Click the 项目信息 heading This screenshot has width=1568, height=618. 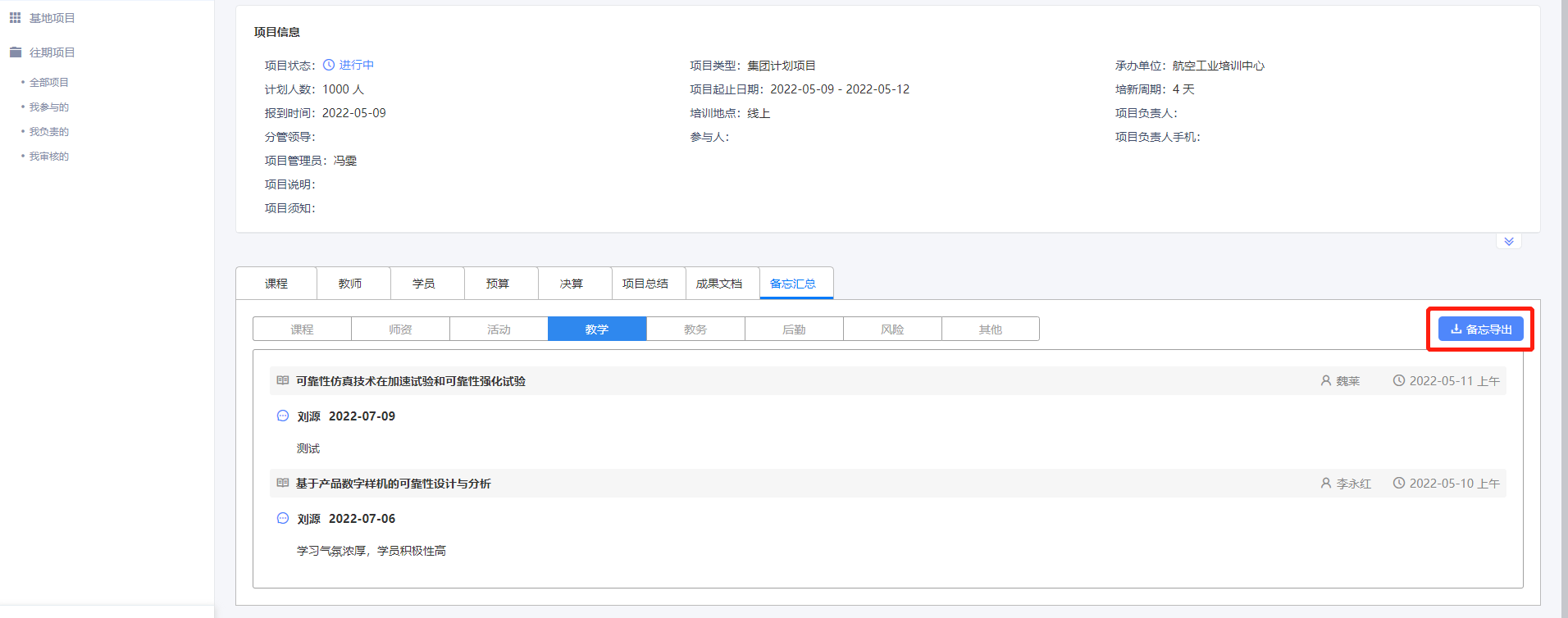click(277, 32)
